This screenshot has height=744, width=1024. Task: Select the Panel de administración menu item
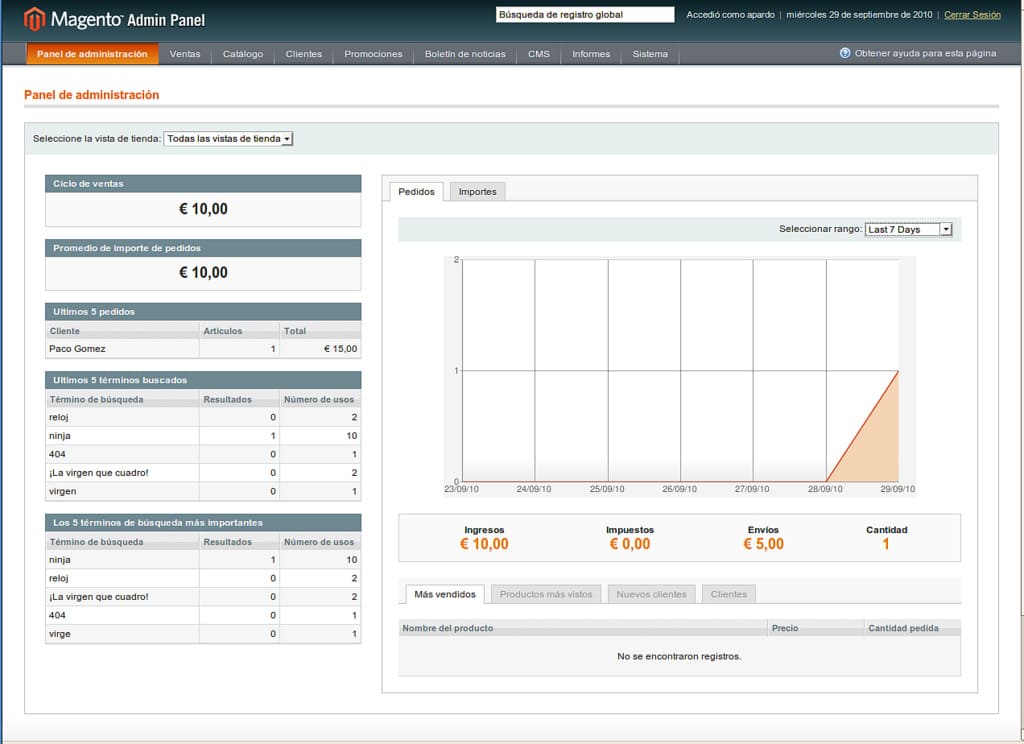pos(92,54)
